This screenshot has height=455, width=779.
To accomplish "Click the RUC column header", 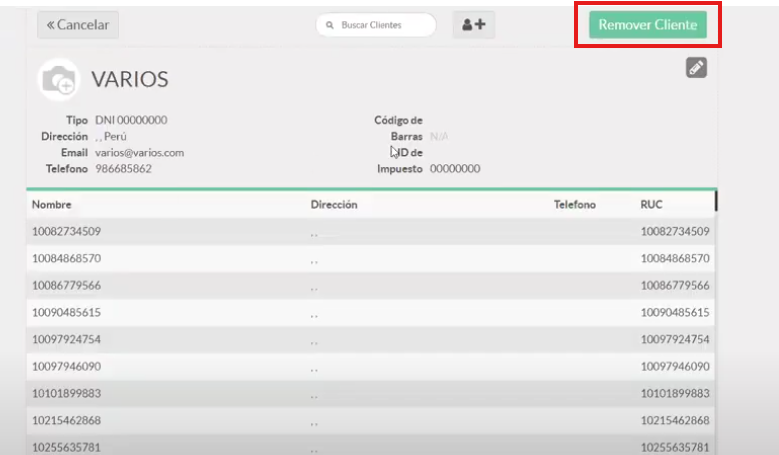I will pos(651,204).
